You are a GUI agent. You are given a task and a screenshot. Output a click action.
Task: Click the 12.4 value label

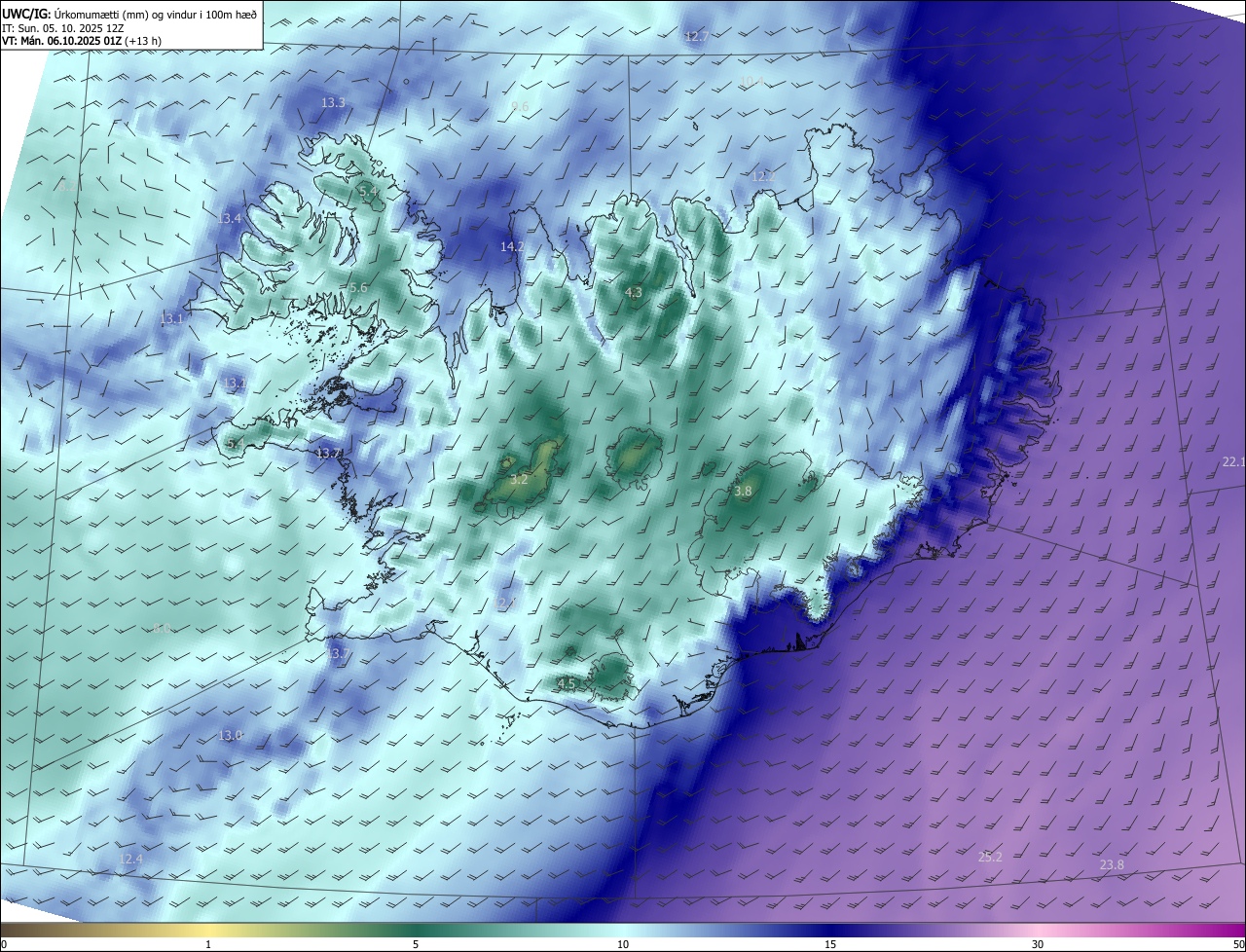[130, 859]
